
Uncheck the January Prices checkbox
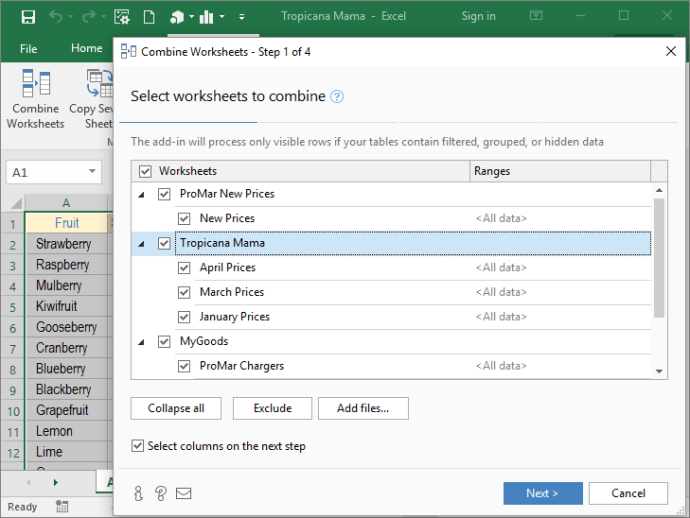pyautogui.click(x=184, y=317)
